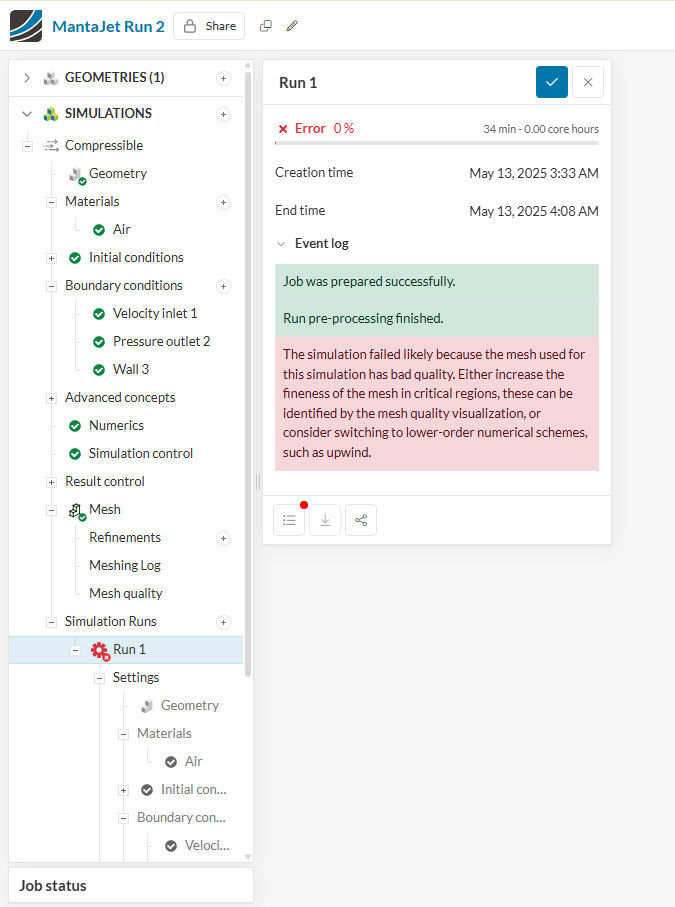The height and width of the screenshot is (907, 675).
Task: Click the run progress bar
Action: [437, 143]
